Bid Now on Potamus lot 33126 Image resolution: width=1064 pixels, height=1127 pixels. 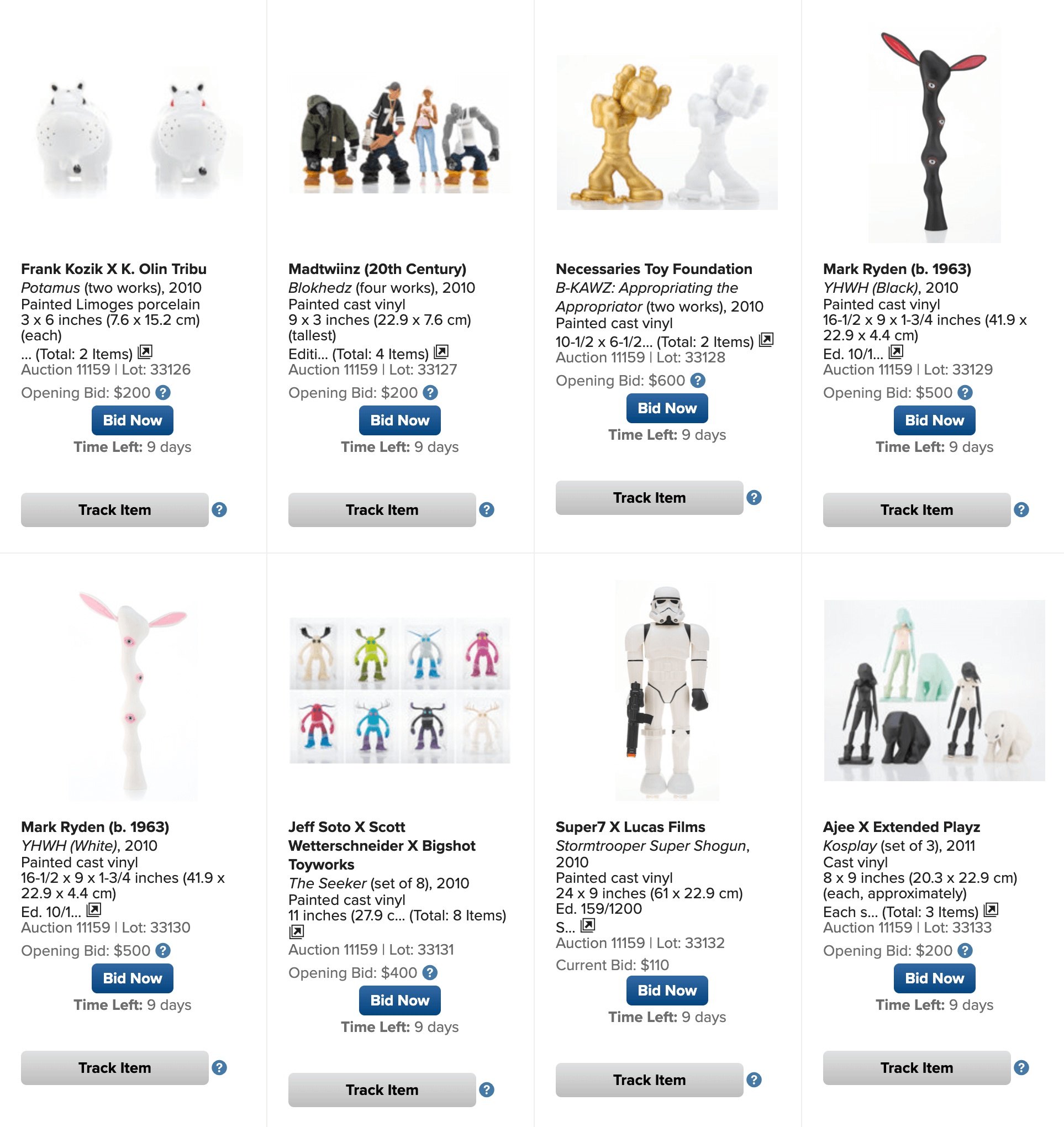click(x=133, y=420)
